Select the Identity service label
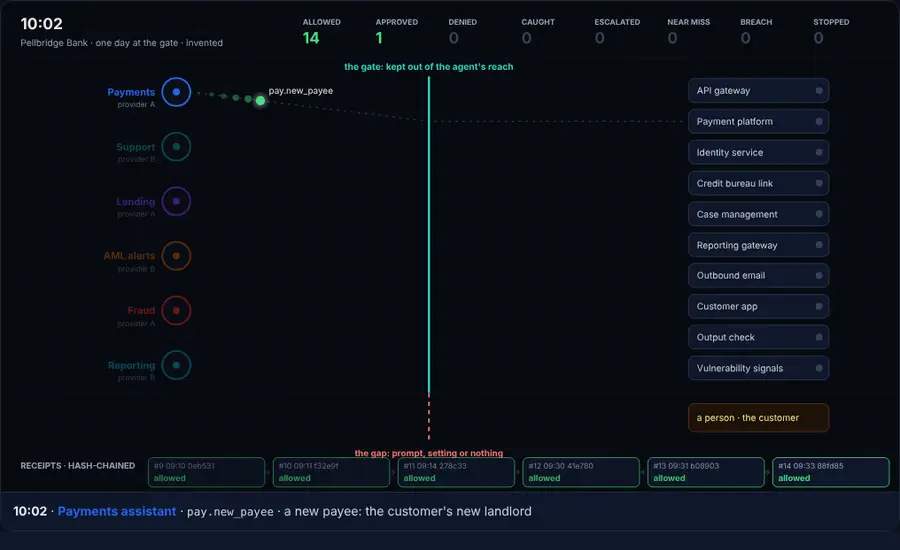Image resolution: width=900 pixels, height=550 pixels. 730,152
